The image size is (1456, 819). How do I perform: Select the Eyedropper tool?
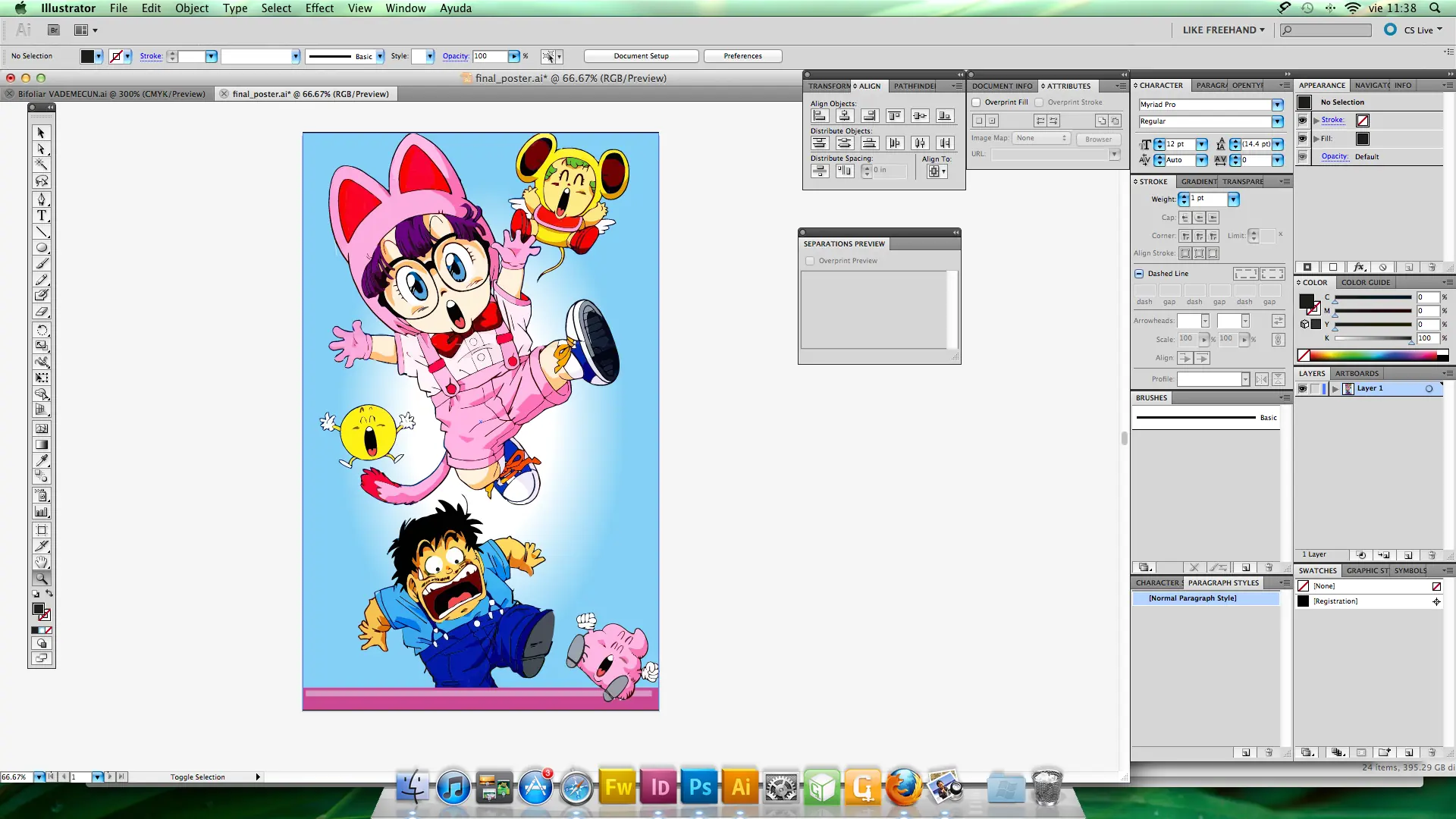pyautogui.click(x=41, y=460)
